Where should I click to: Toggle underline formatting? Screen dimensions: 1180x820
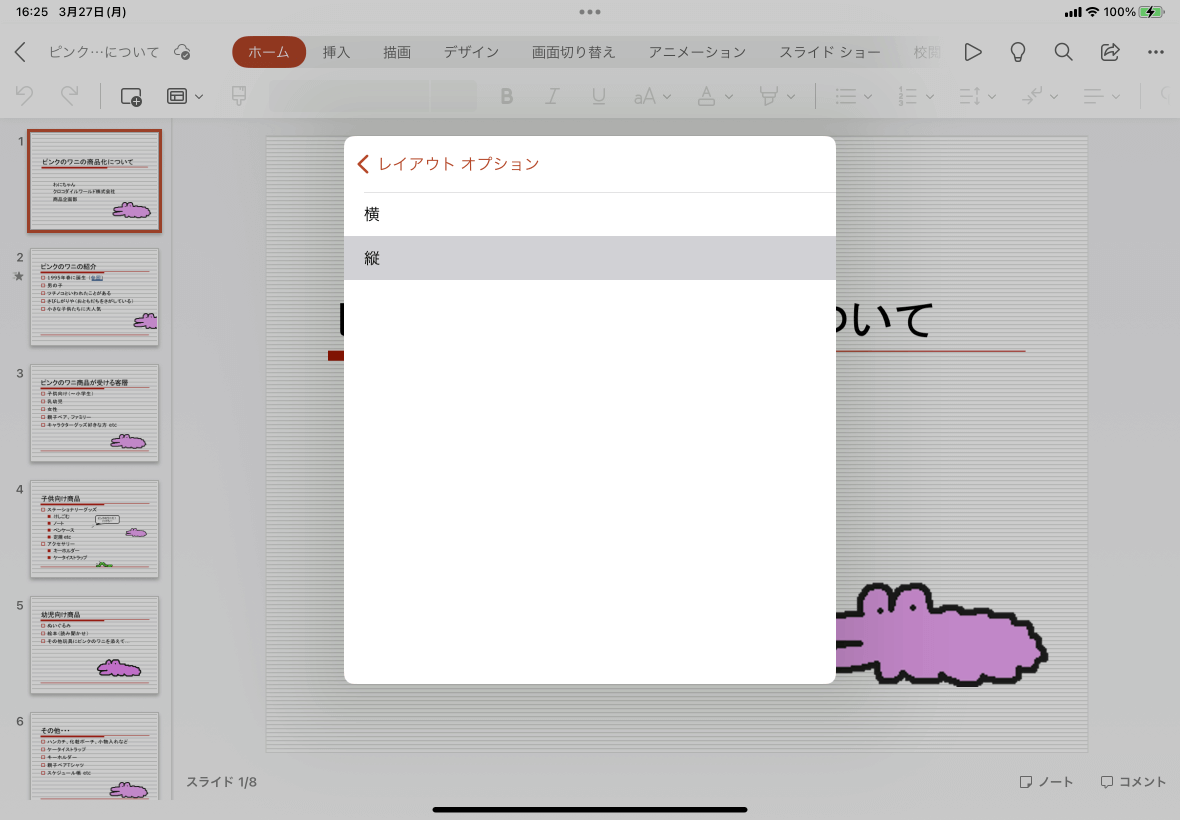pyautogui.click(x=598, y=96)
